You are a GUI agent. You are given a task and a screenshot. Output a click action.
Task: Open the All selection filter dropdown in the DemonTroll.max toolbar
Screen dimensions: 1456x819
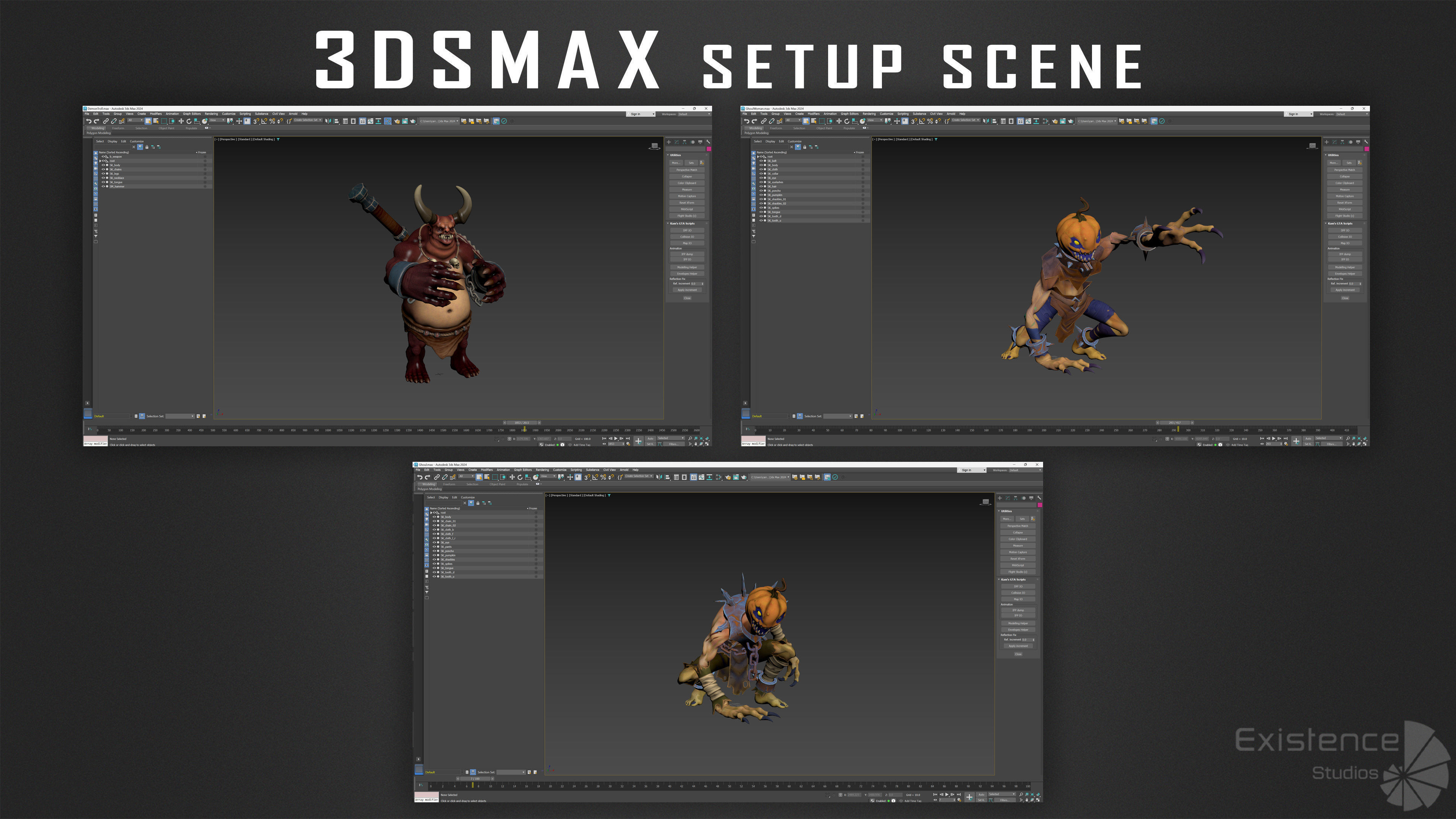tap(136, 120)
